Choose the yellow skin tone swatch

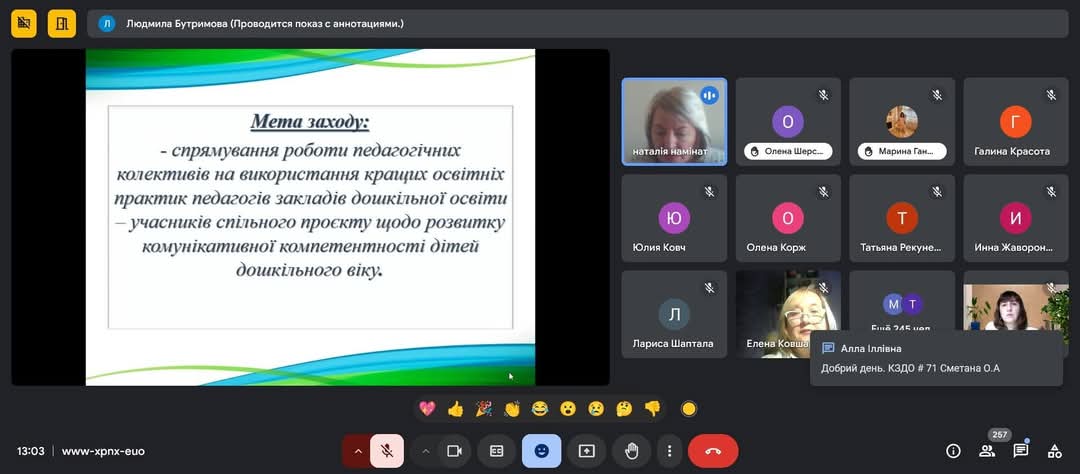tap(688, 408)
